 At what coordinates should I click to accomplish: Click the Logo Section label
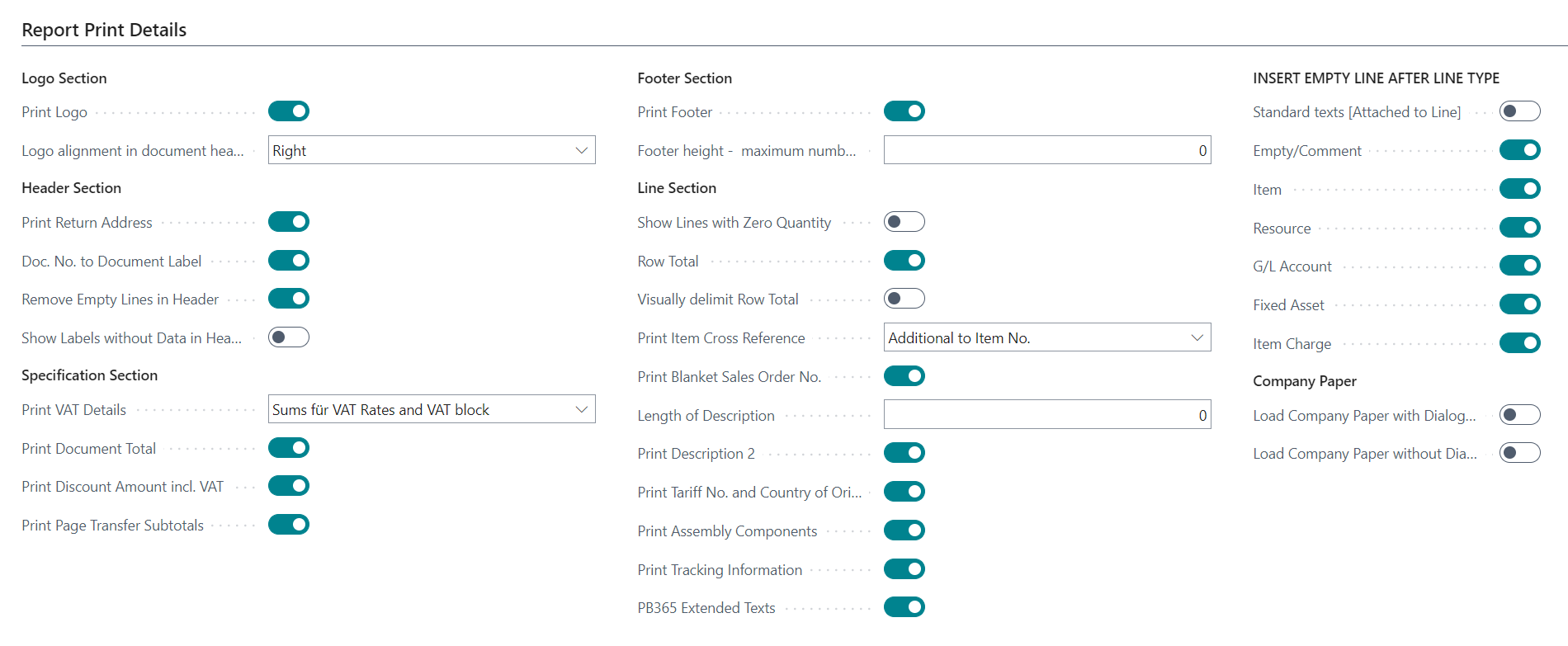click(x=64, y=78)
